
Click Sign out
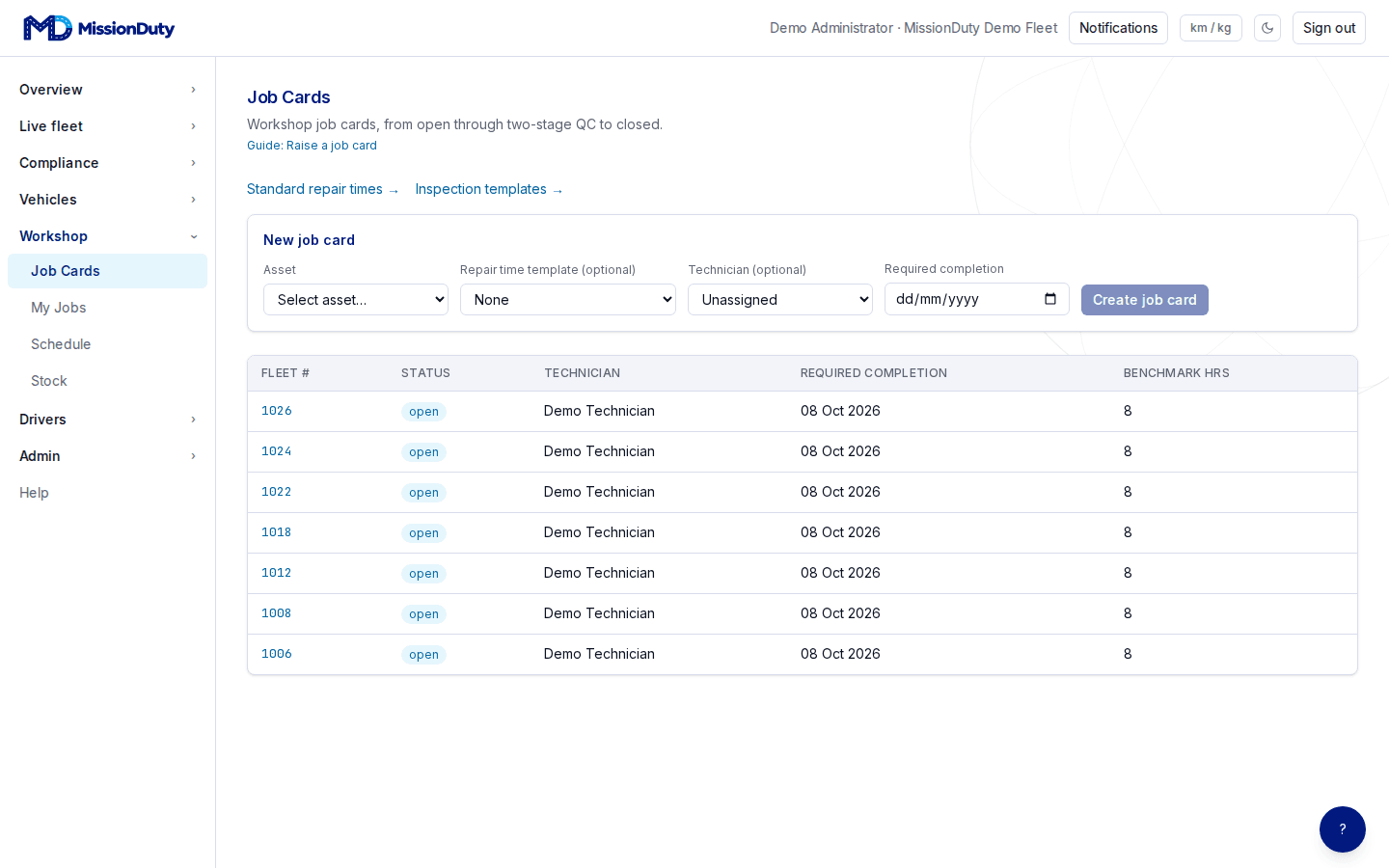tap(1329, 28)
